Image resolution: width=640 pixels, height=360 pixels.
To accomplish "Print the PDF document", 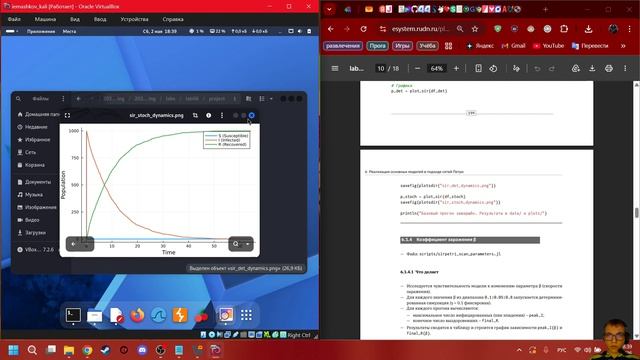I will coord(609,69).
